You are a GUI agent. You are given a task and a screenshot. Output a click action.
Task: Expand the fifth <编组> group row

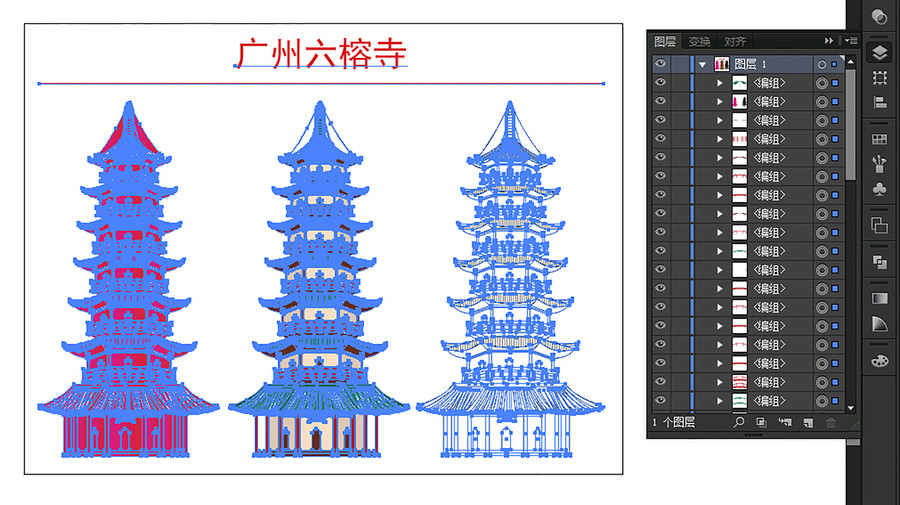pos(720,158)
